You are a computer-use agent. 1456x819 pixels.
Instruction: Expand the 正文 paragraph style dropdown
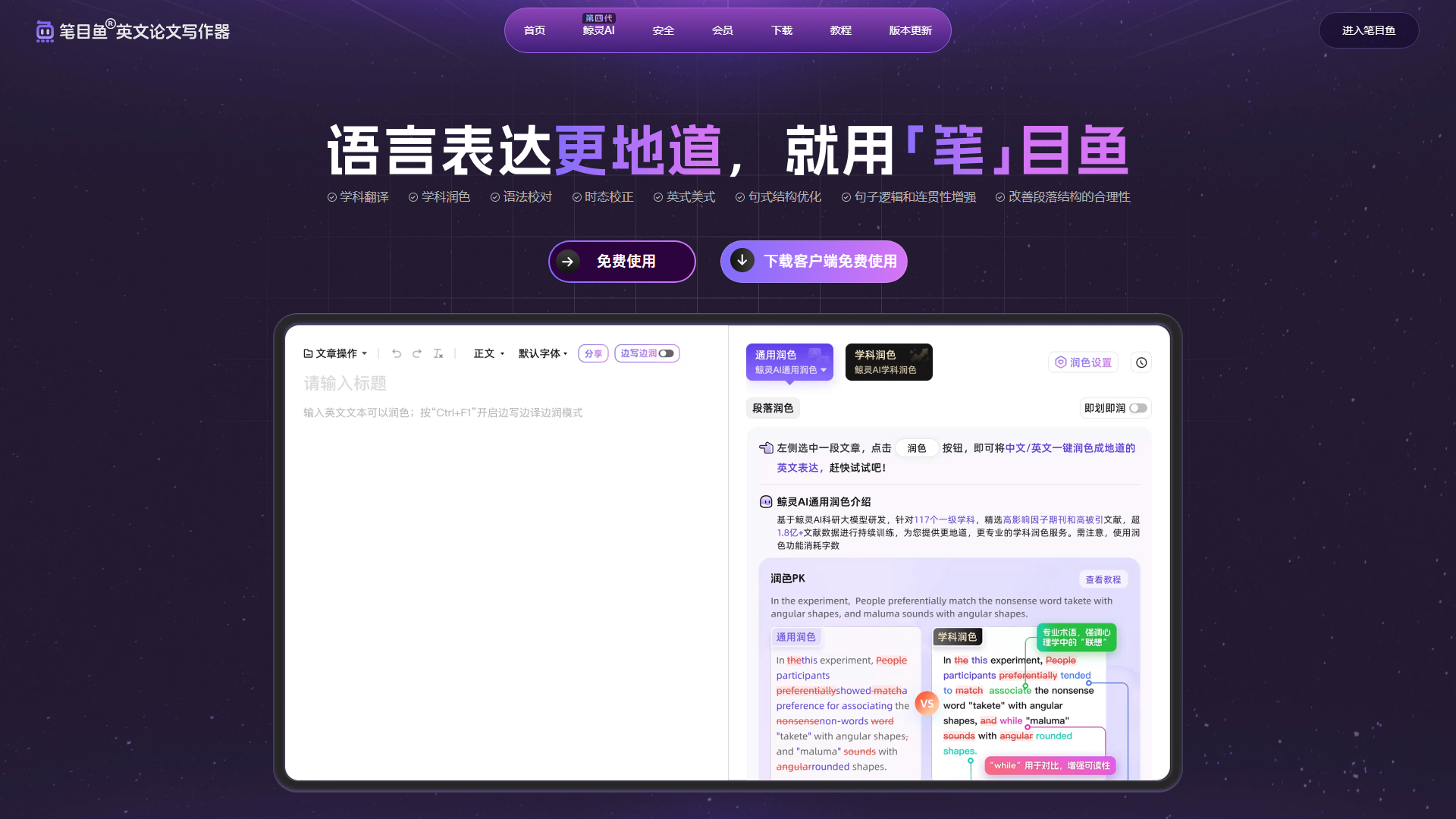pyautogui.click(x=489, y=353)
